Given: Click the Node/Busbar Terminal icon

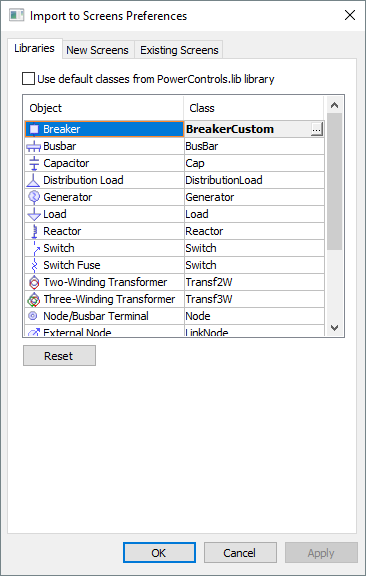Looking at the screenshot, I should click(x=33, y=316).
